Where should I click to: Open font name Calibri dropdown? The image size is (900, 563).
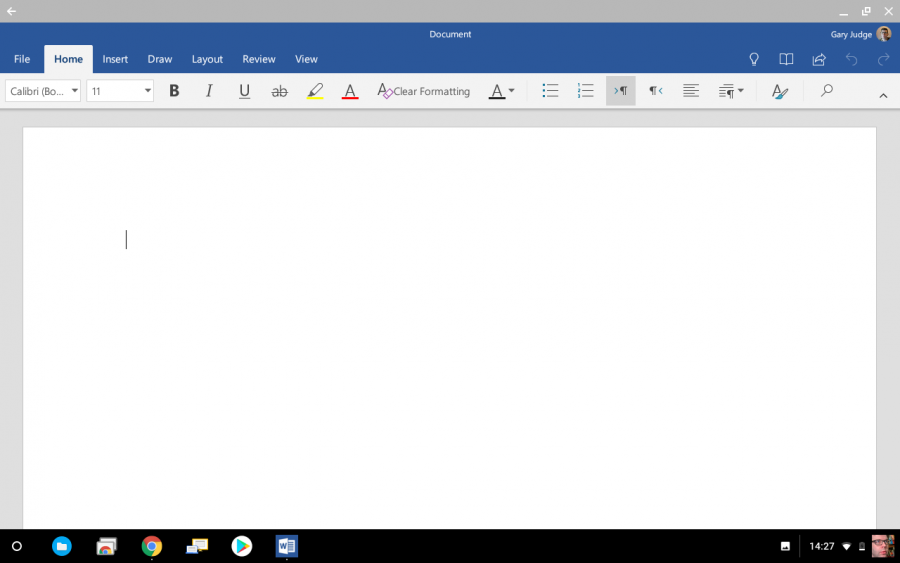click(x=43, y=91)
